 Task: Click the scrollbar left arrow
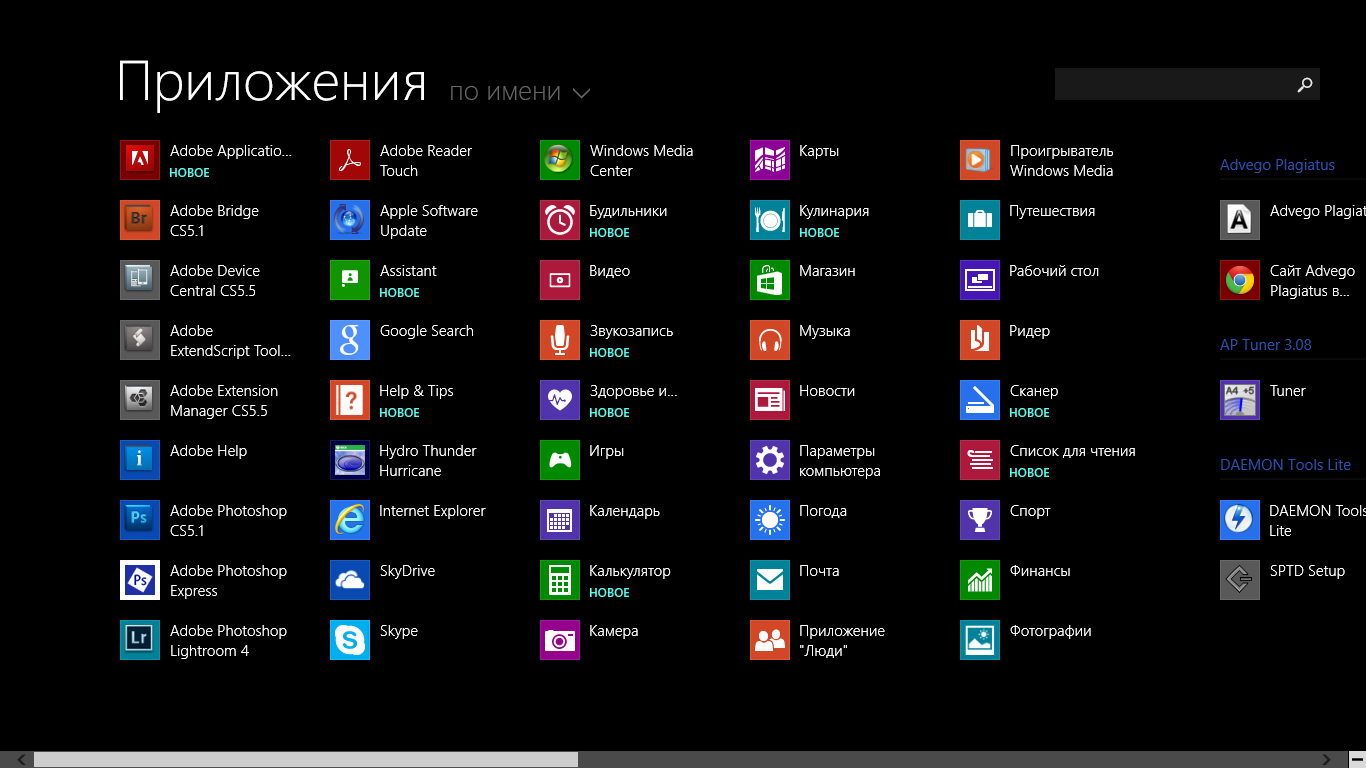pyautogui.click(x=20, y=760)
